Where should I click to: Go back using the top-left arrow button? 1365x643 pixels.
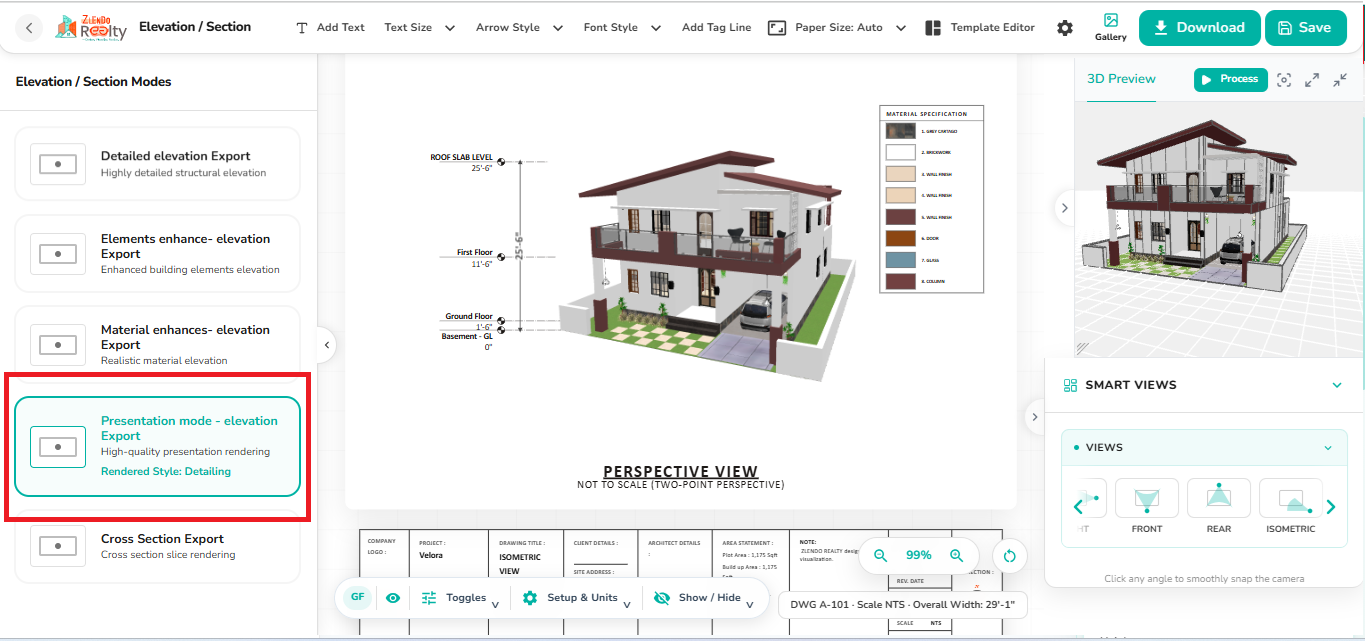tap(29, 28)
